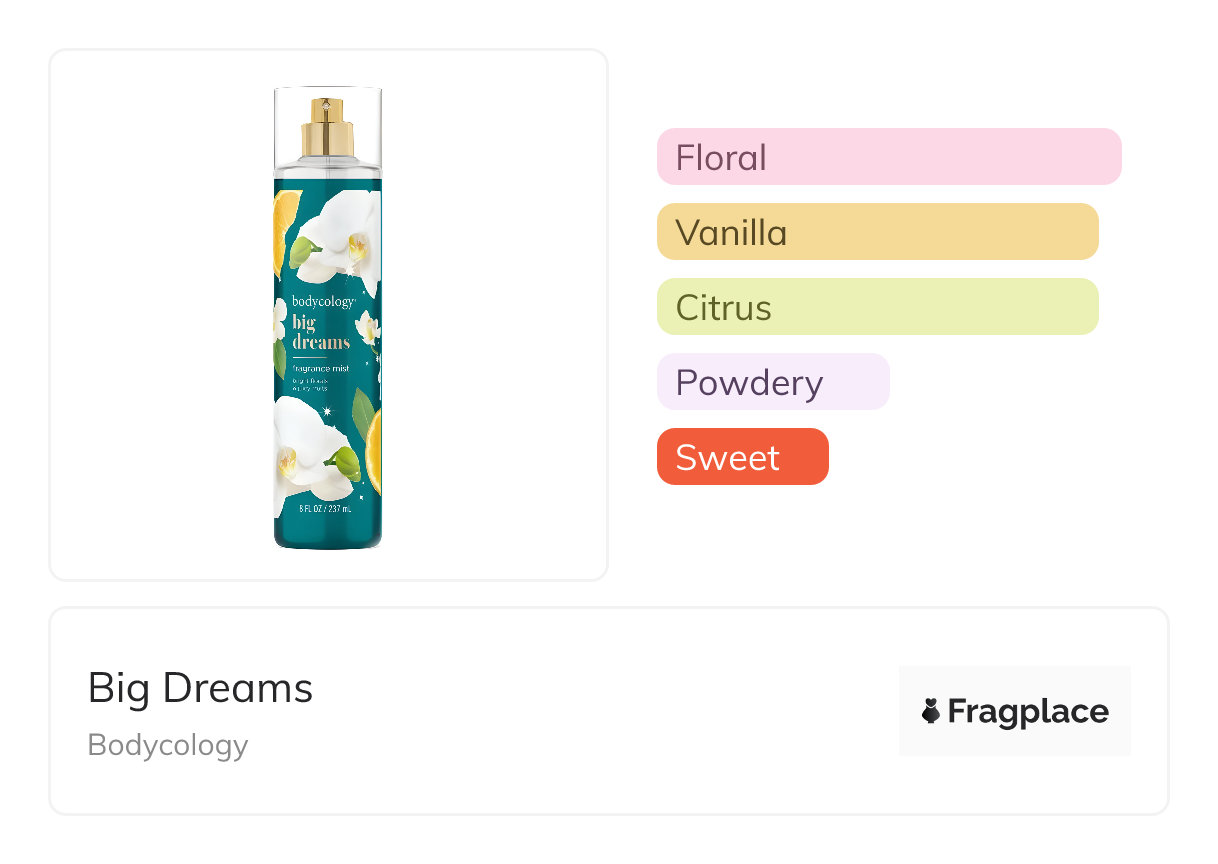Viewport: 1218px width, 864px height.
Task: Select the Citrus accord bar
Action: click(x=877, y=307)
